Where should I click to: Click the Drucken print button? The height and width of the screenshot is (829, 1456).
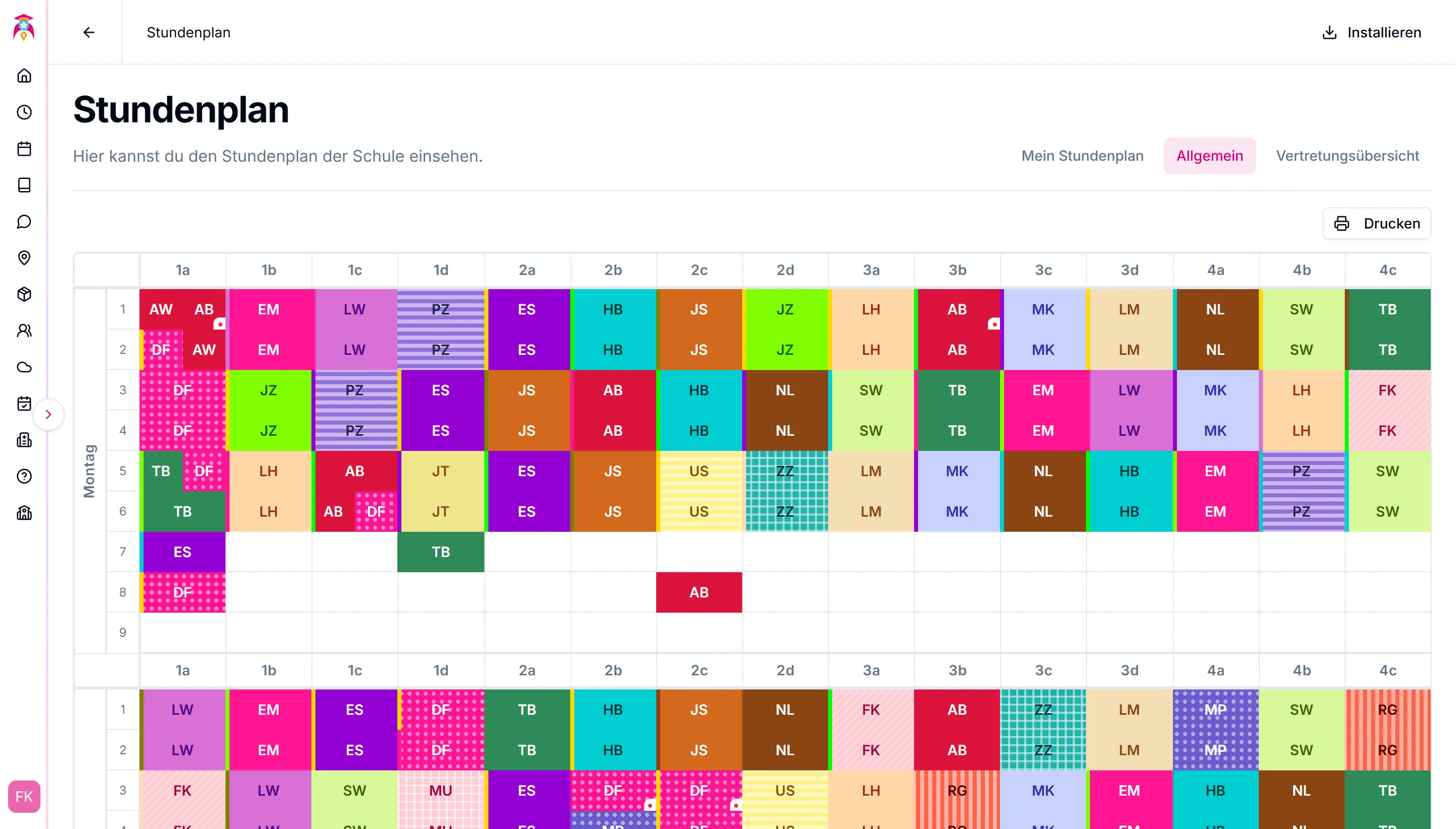(1376, 224)
